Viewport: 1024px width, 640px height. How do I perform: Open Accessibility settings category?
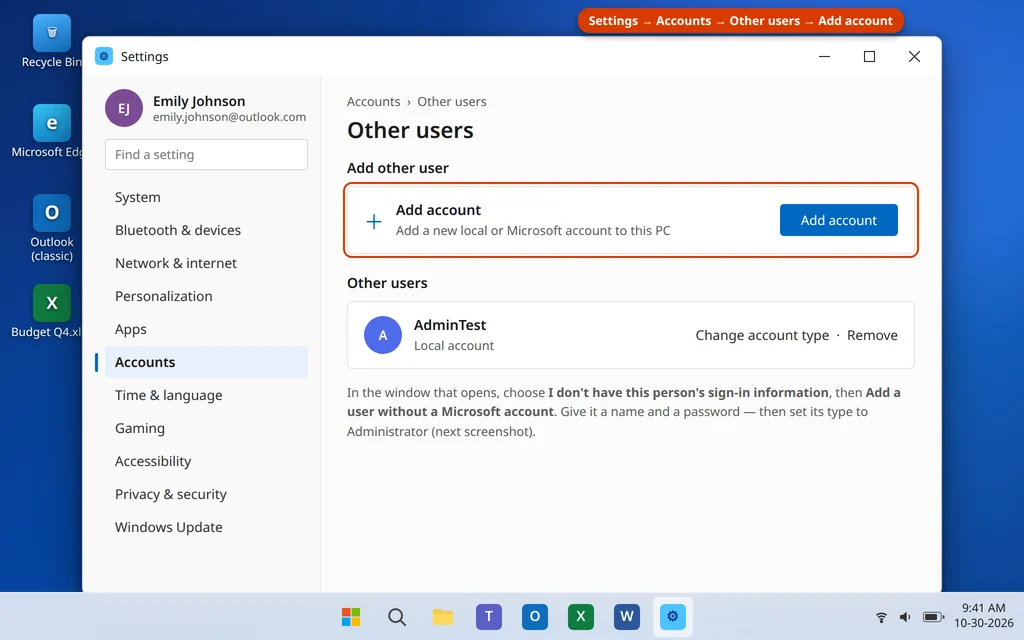pos(206,461)
